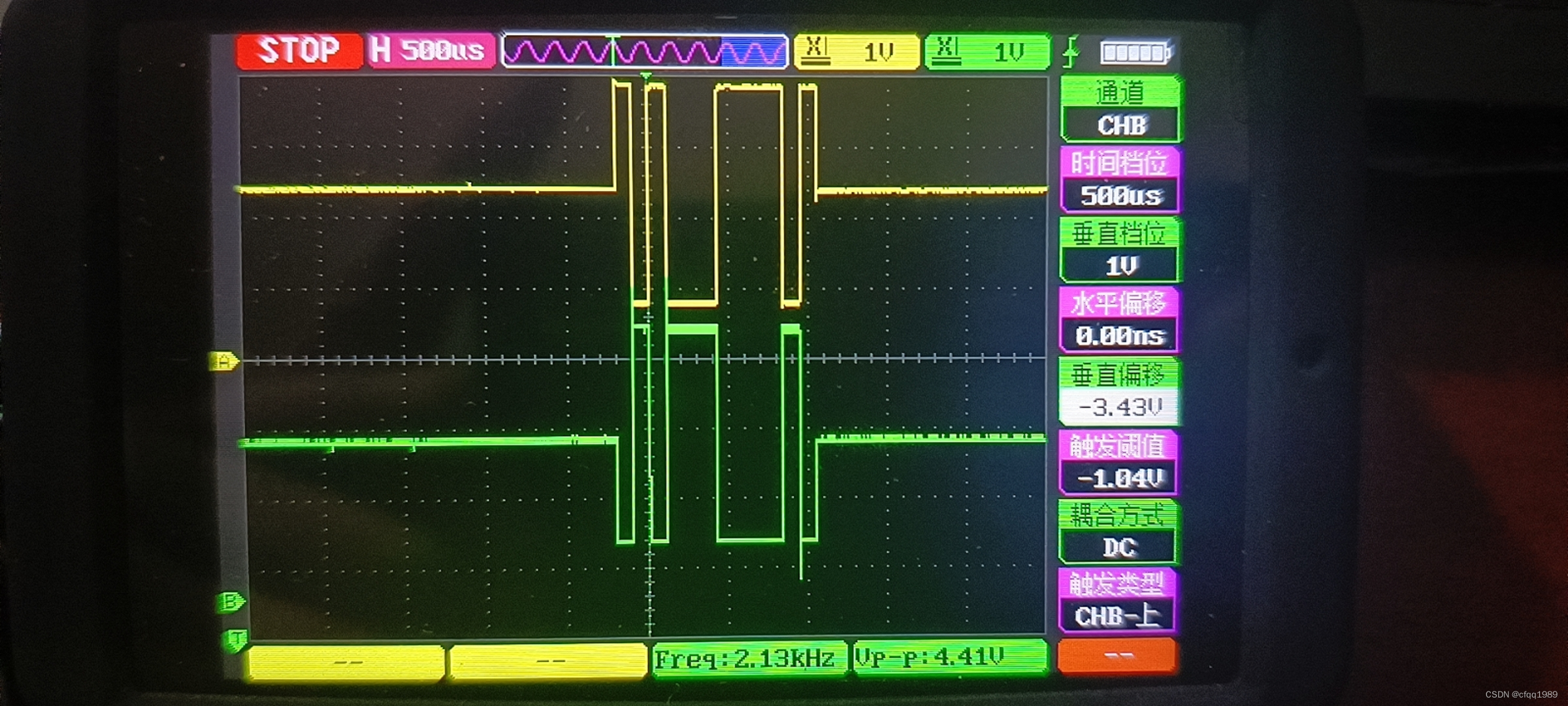Click the rising edge trigger icon
This screenshot has width=1568, height=706.
pos(1071,52)
